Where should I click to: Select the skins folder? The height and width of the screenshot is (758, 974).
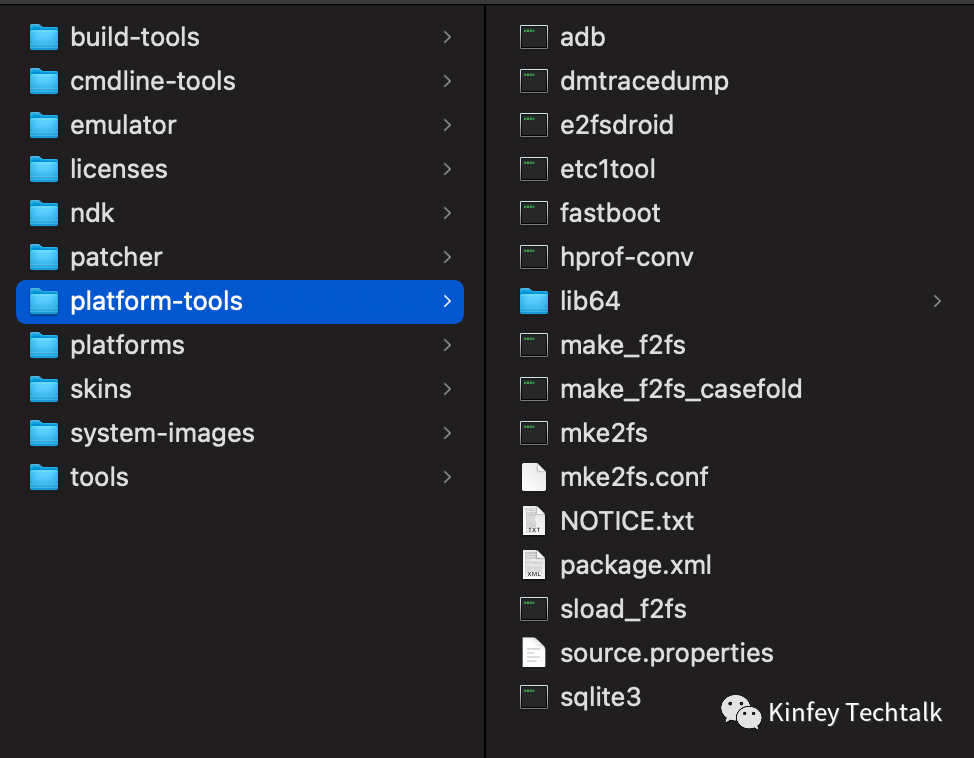click(100, 389)
